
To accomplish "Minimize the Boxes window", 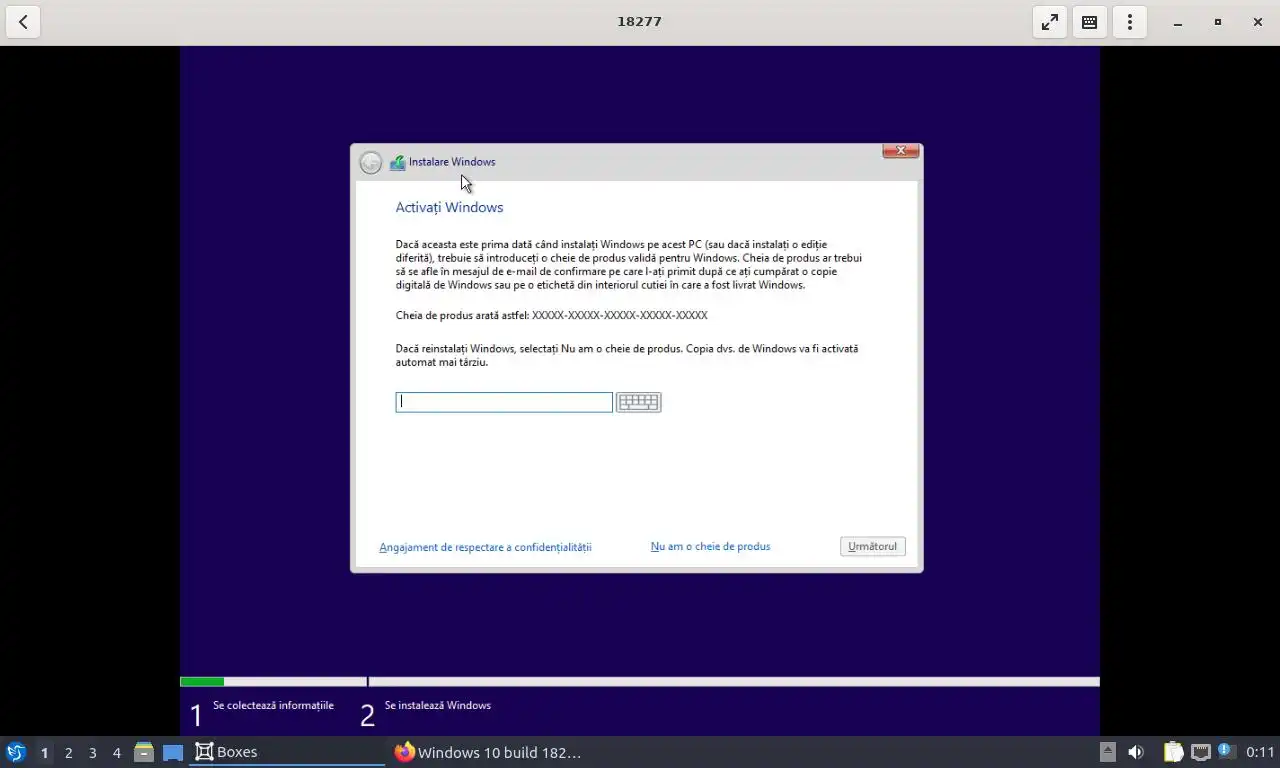I will [x=1178, y=22].
